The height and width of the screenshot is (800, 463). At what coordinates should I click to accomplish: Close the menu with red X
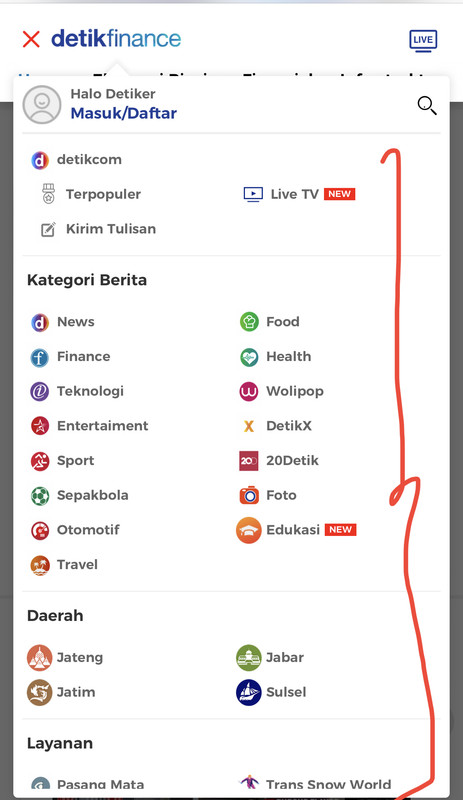click(x=31, y=39)
